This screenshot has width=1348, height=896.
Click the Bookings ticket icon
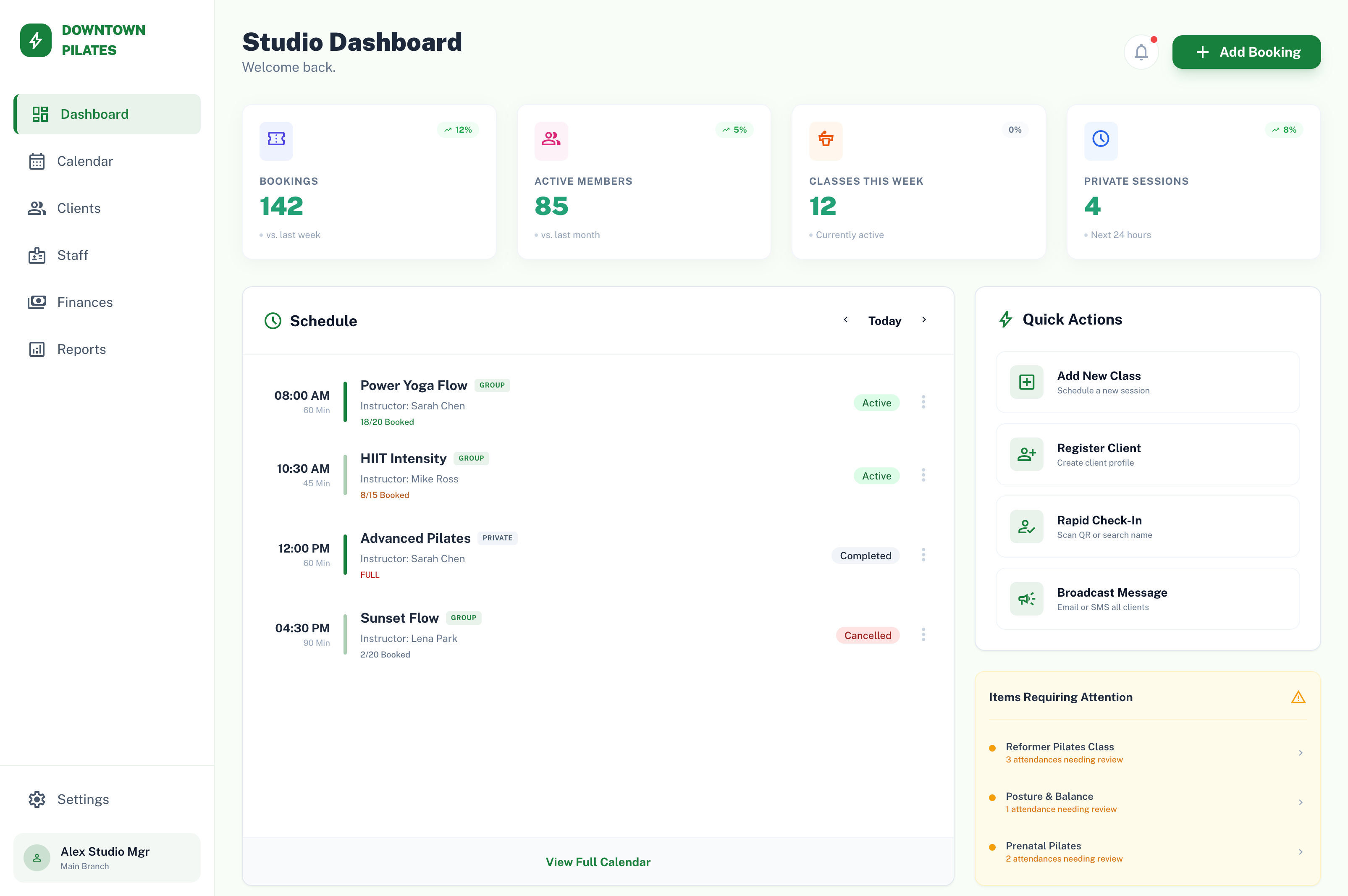276,139
